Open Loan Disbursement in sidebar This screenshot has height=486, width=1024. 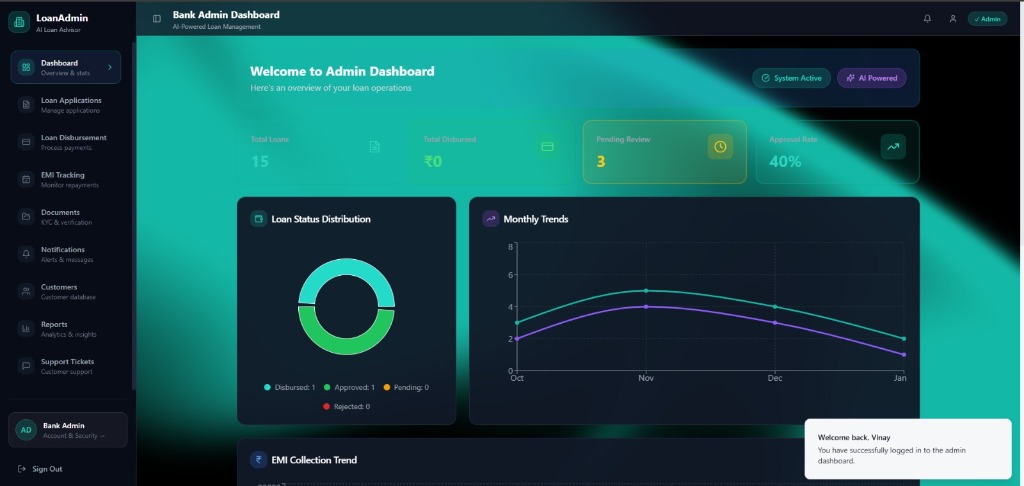click(66, 142)
